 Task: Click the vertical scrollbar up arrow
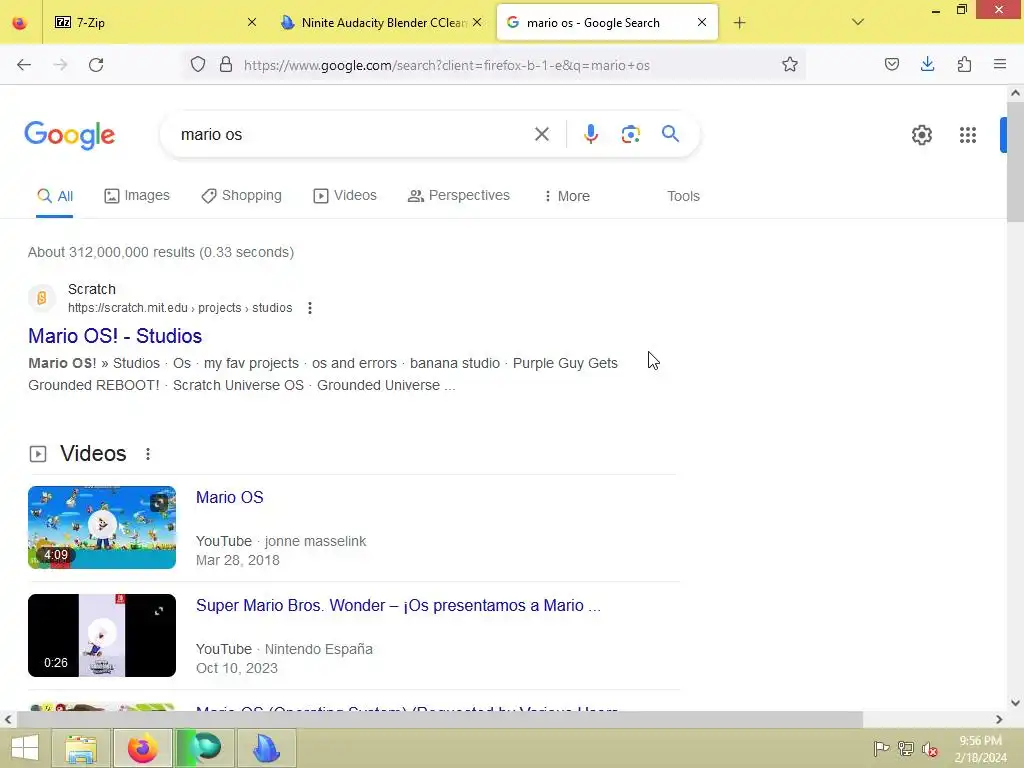point(1015,93)
